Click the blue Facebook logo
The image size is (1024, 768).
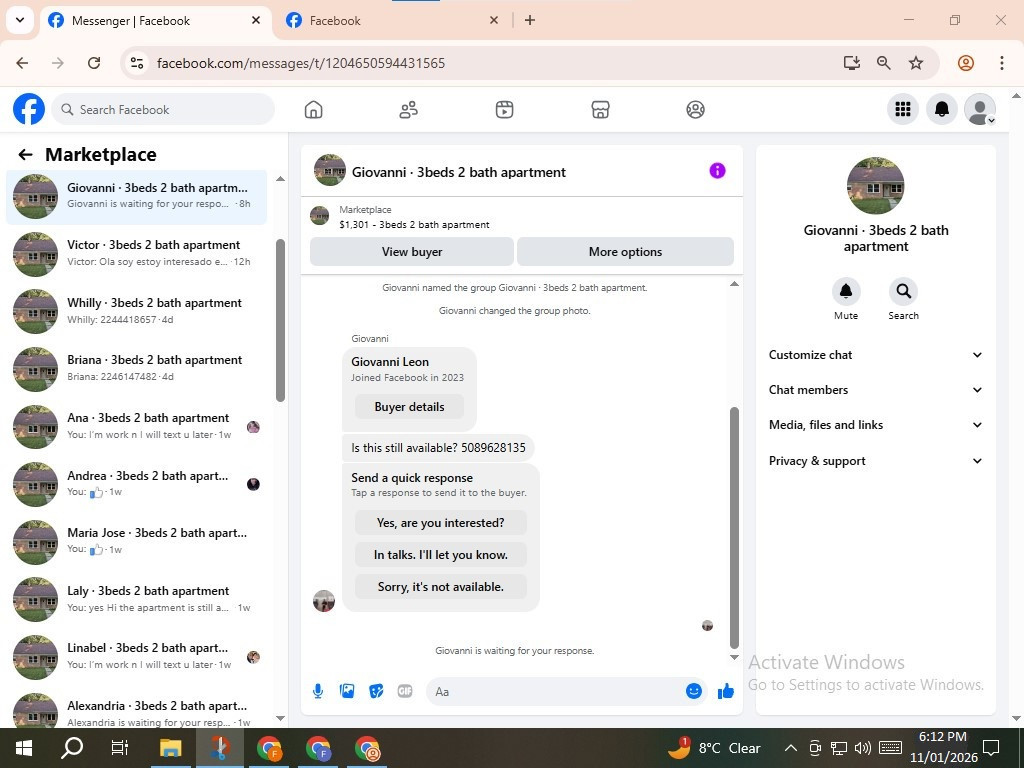(x=29, y=109)
